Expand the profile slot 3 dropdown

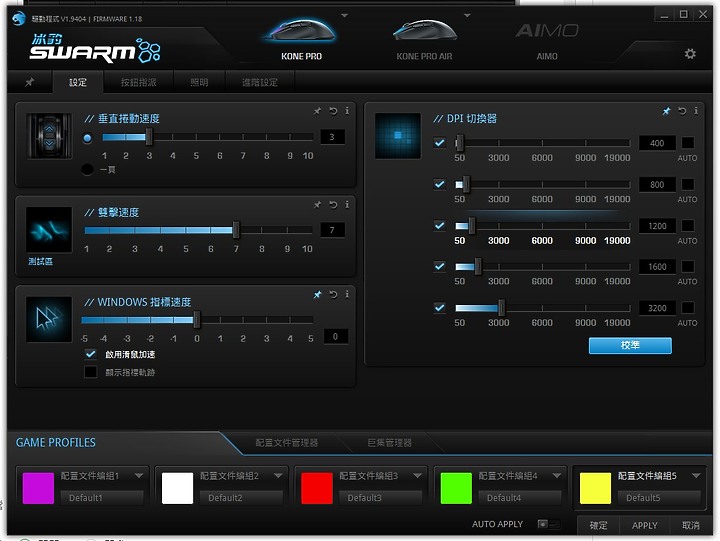coord(417,476)
